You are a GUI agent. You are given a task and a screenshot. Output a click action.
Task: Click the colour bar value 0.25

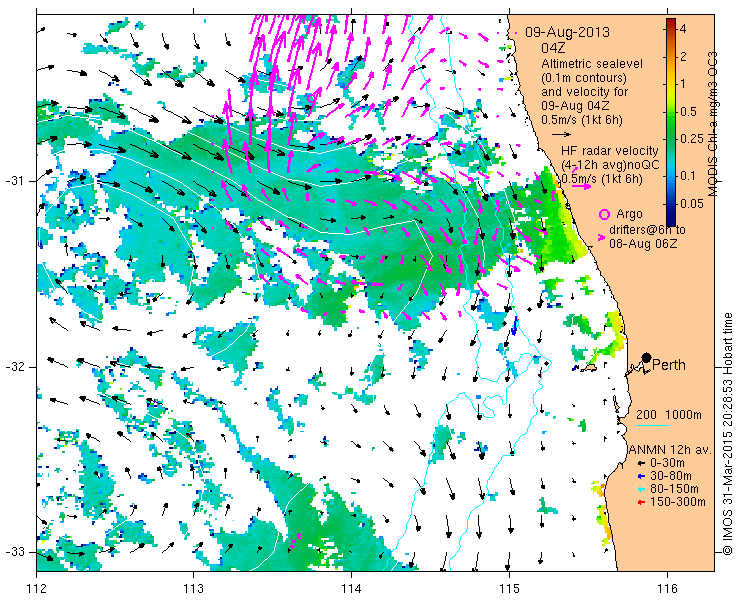690,139
